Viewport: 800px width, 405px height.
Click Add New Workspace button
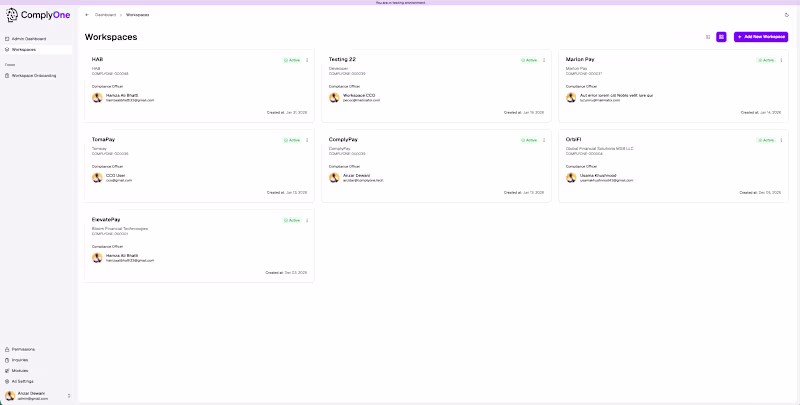click(x=760, y=37)
